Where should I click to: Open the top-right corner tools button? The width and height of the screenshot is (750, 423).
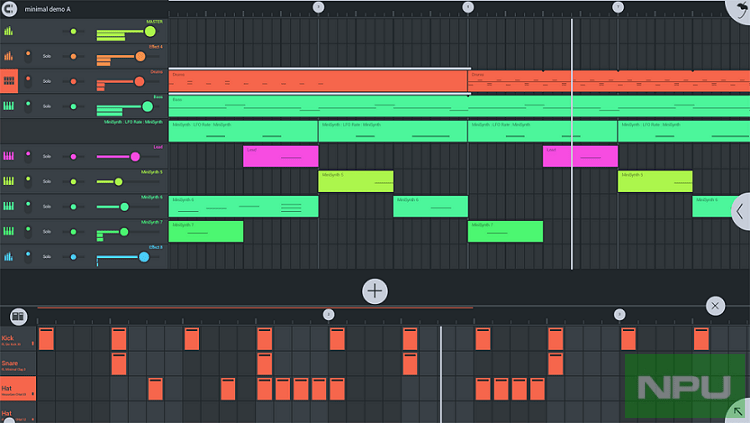(x=739, y=11)
